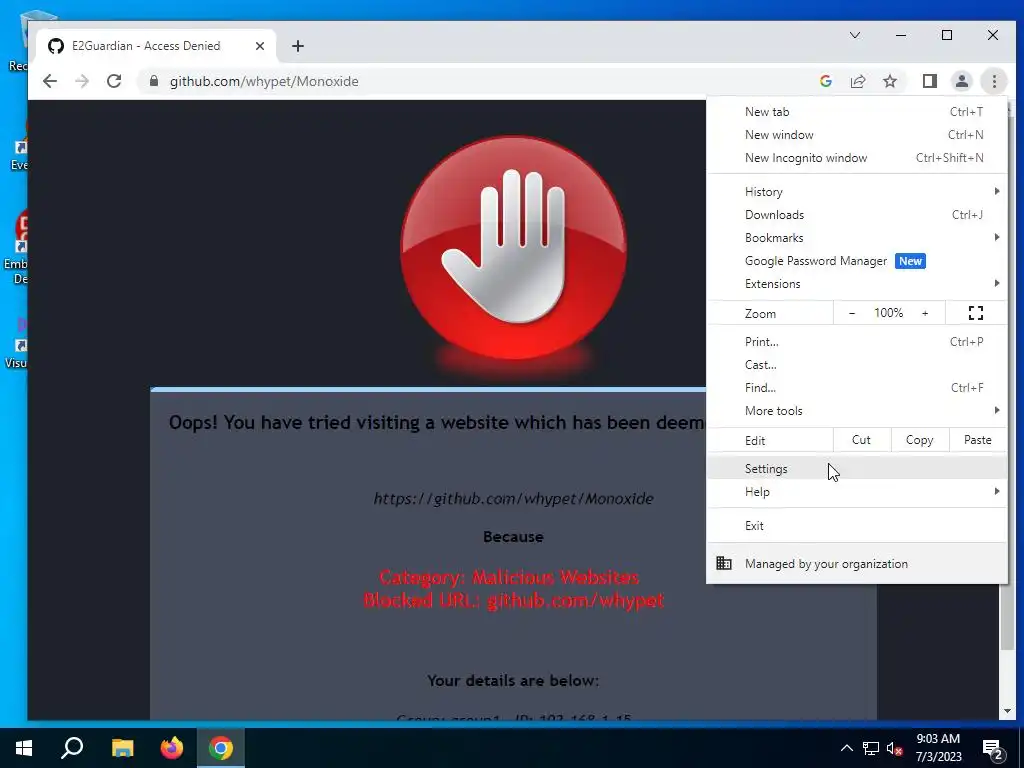Toggle fullscreen mode icon
The image size is (1024, 768).
(976, 313)
